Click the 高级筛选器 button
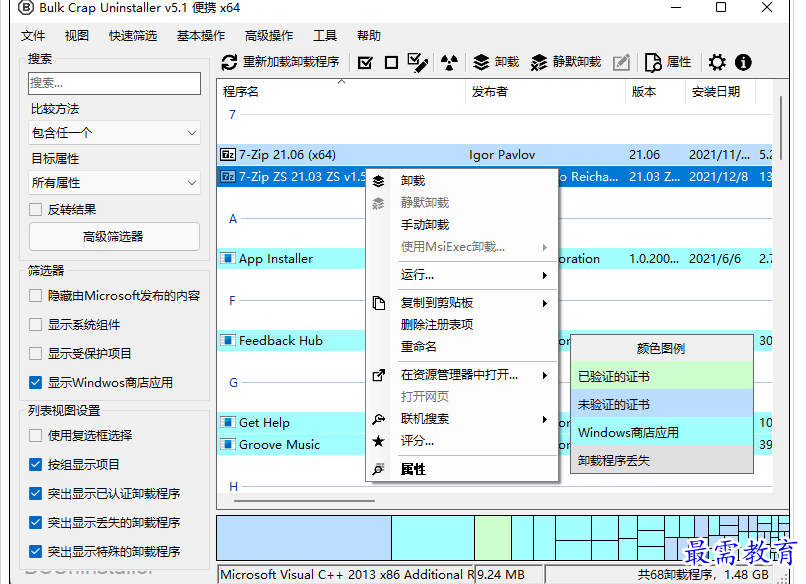Image resolution: width=806 pixels, height=584 pixels. click(x=114, y=237)
